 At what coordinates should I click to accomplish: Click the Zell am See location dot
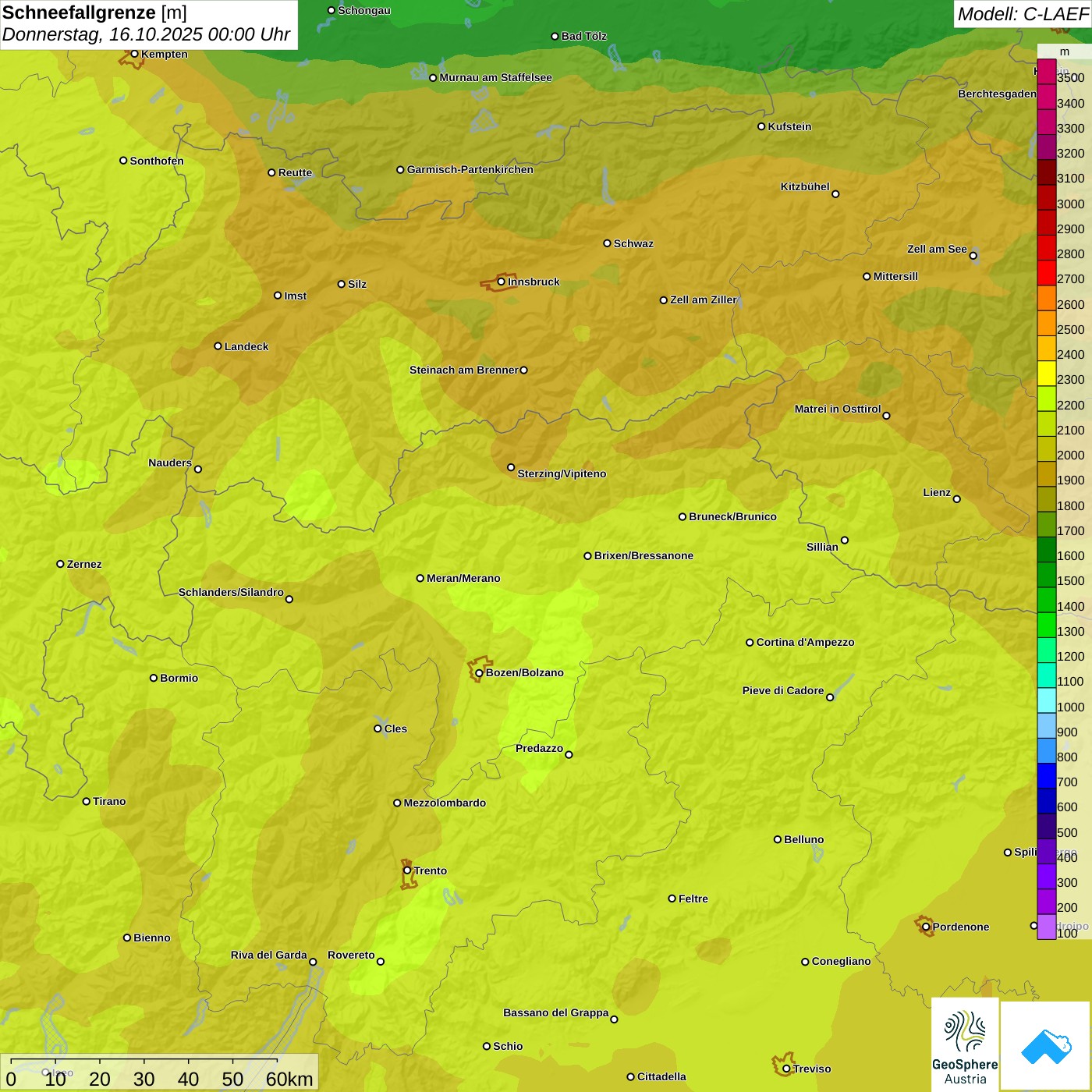973,255
